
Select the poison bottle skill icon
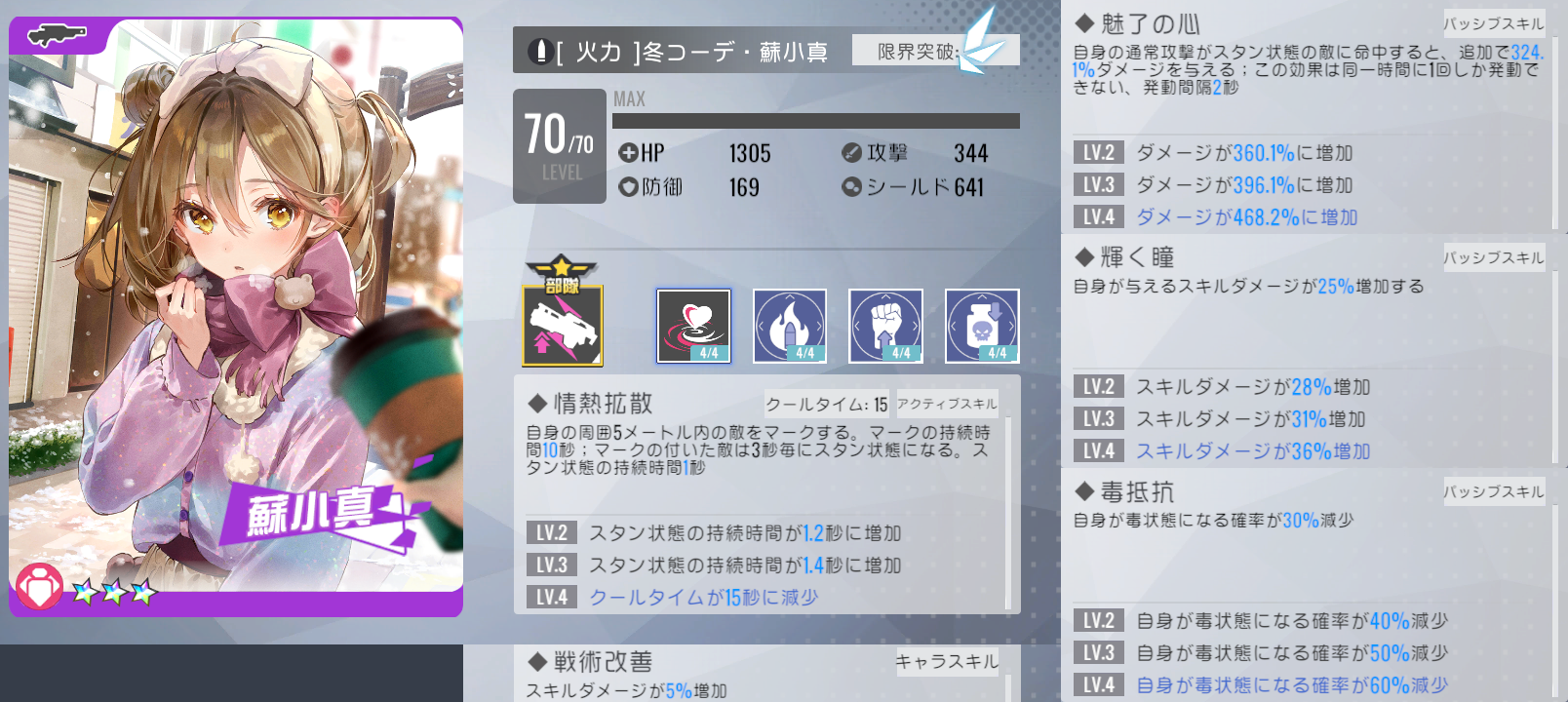point(982,326)
